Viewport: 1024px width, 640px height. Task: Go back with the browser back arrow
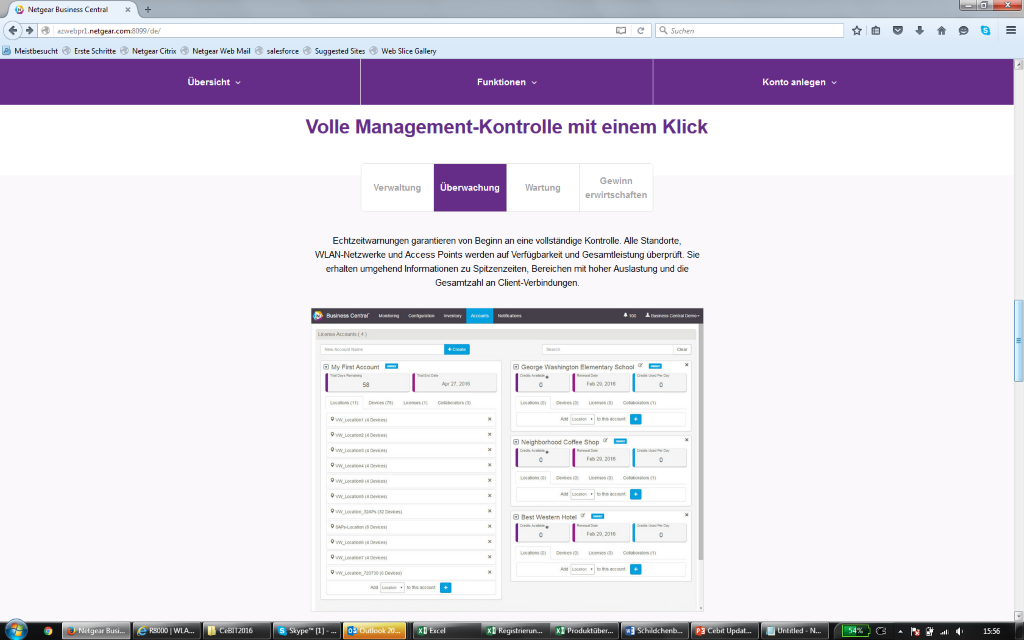click(x=12, y=30)
